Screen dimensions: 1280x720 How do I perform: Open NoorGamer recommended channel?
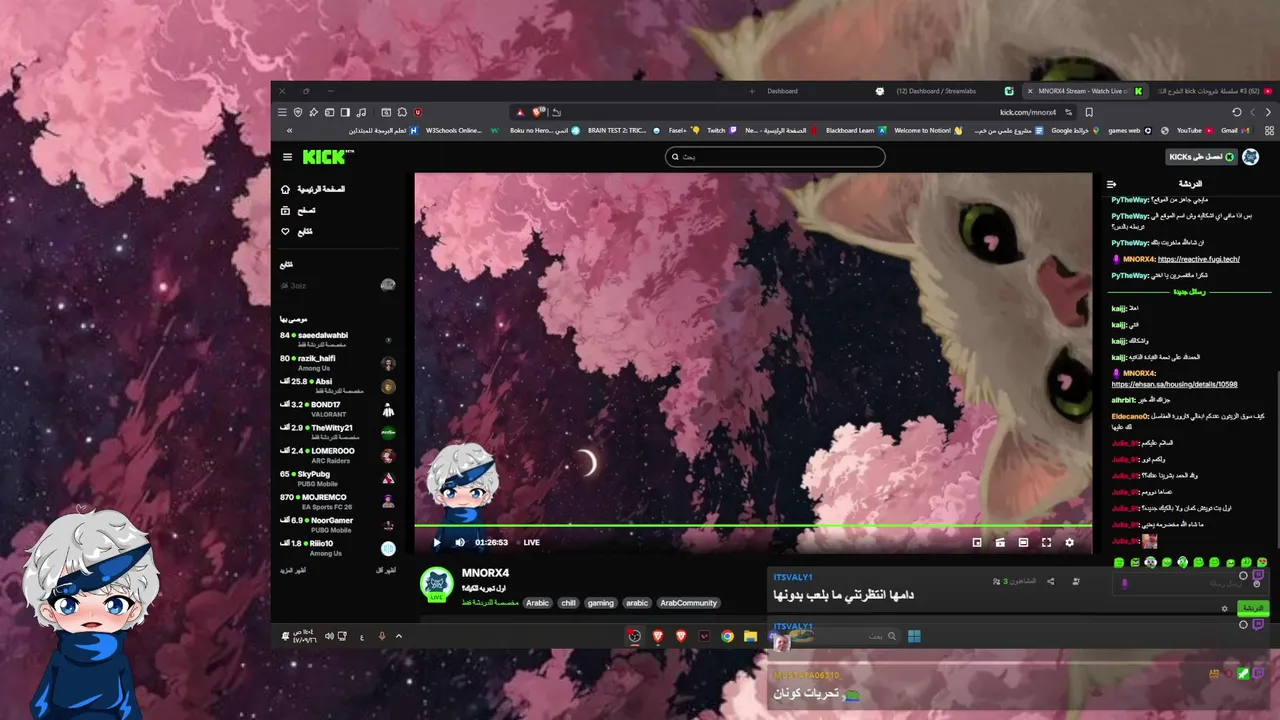(x=337, y=524)
